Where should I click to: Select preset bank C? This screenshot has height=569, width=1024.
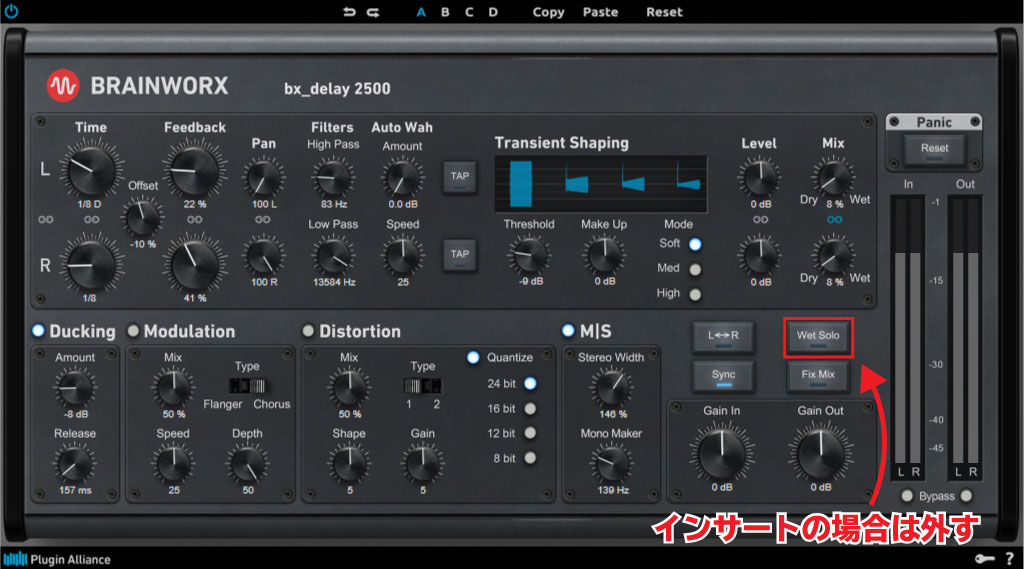[x=469, y=12]
